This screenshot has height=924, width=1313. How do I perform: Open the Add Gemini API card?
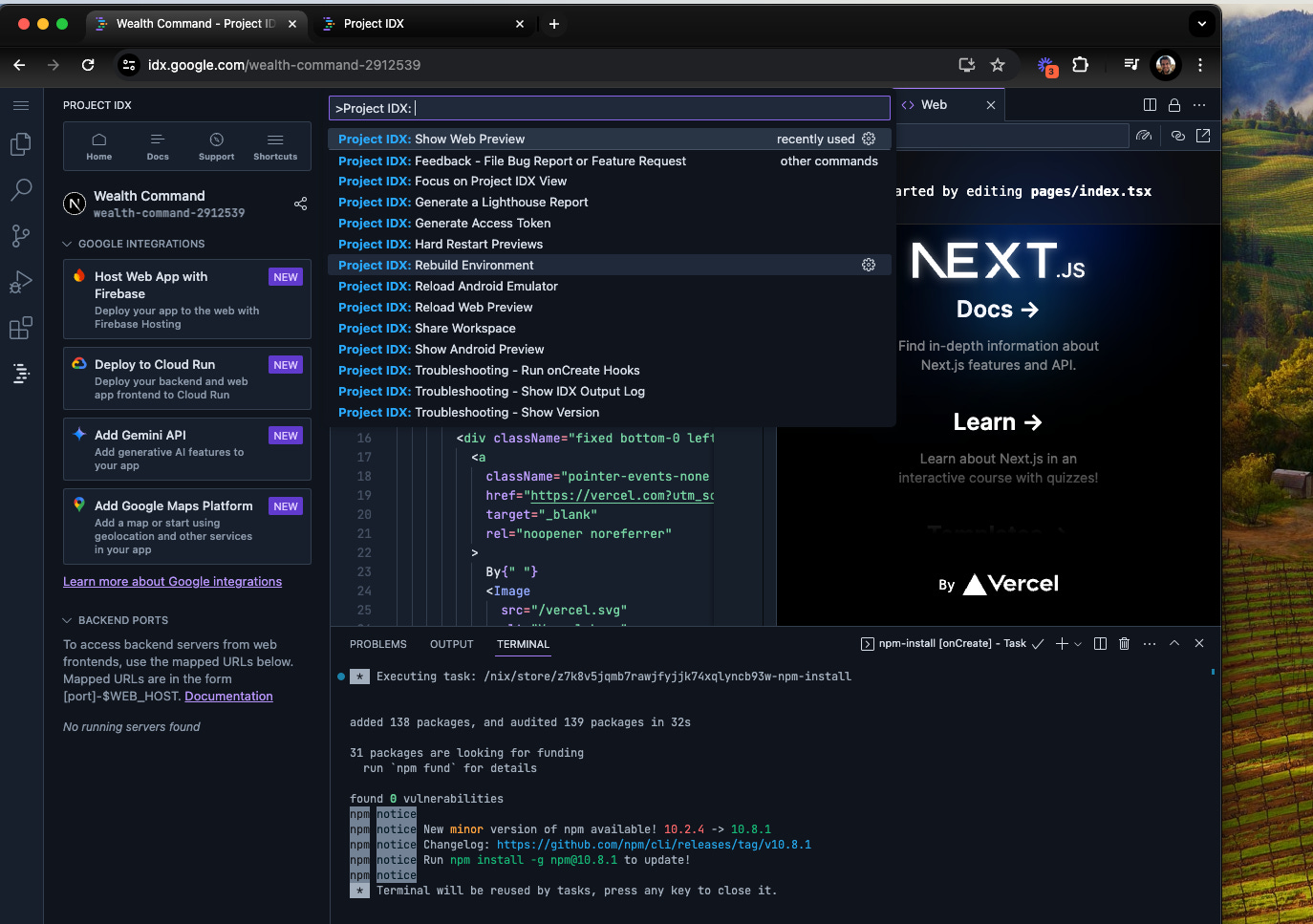pyautogui.click(x=187, y=449)
